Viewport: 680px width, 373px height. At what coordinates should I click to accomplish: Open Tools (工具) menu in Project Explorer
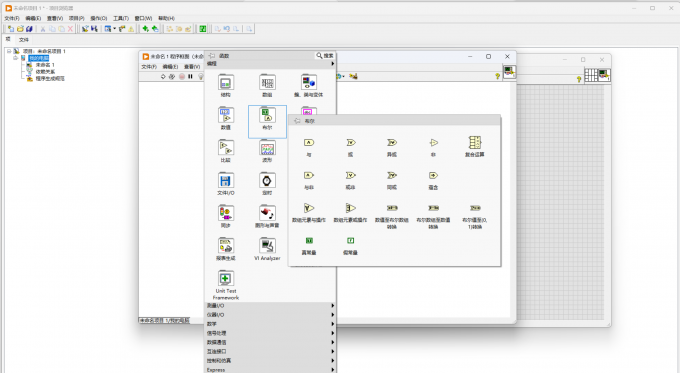[x=121, y=18]
